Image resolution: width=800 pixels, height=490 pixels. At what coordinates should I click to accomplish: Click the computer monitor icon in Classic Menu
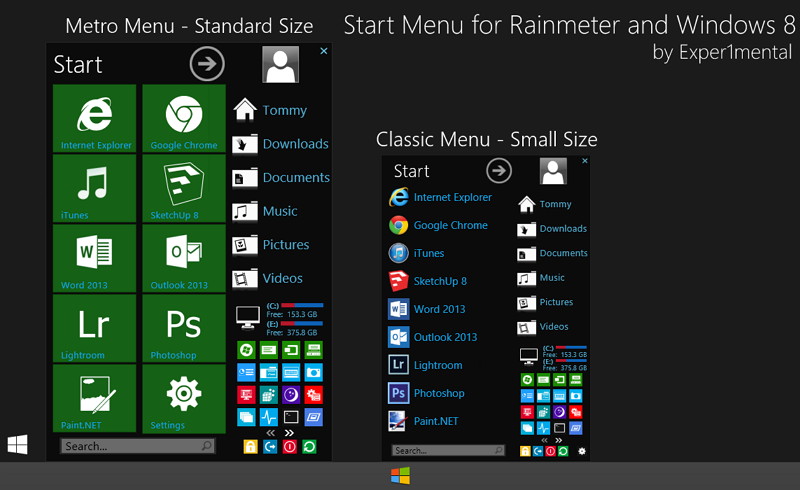tap(529, 356)
